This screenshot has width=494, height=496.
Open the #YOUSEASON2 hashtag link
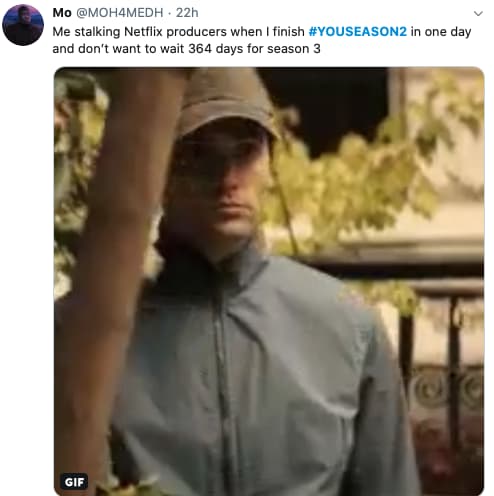[x=358, y=32]
